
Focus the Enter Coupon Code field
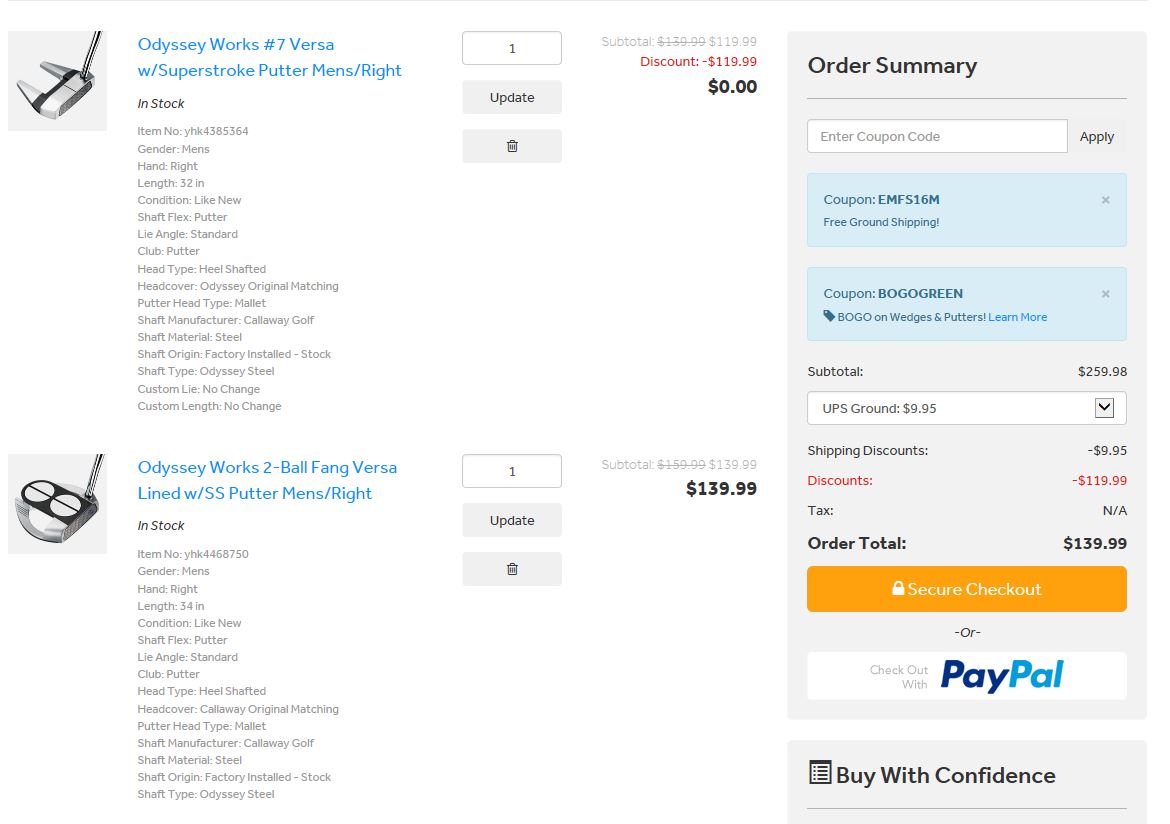(x=937, y=137)
